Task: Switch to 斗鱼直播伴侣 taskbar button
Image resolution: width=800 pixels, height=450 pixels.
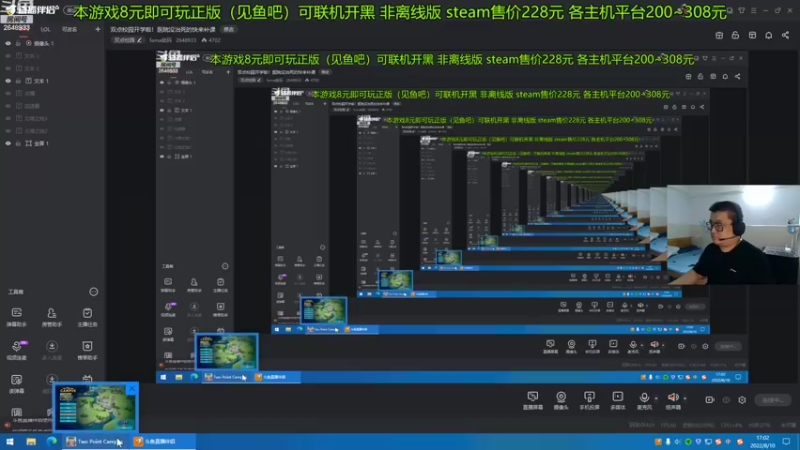Action: [162, 441]
